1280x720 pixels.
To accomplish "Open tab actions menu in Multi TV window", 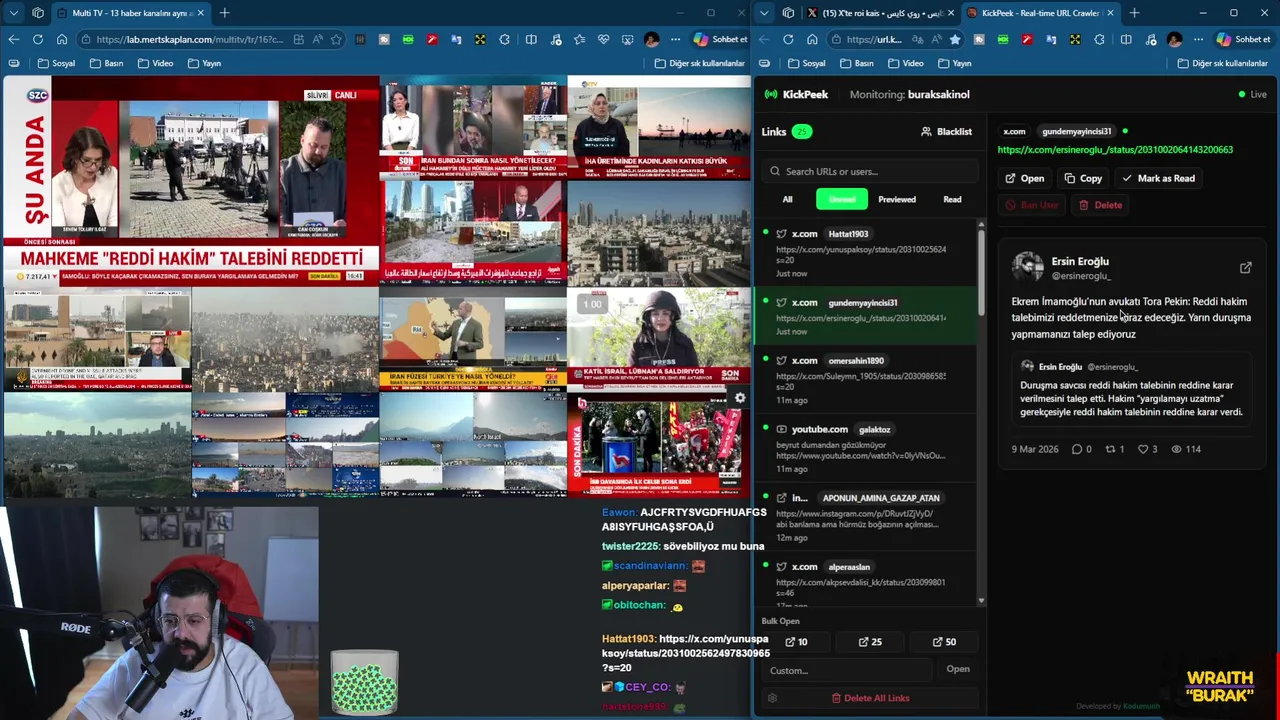I will tap(13, 13).
